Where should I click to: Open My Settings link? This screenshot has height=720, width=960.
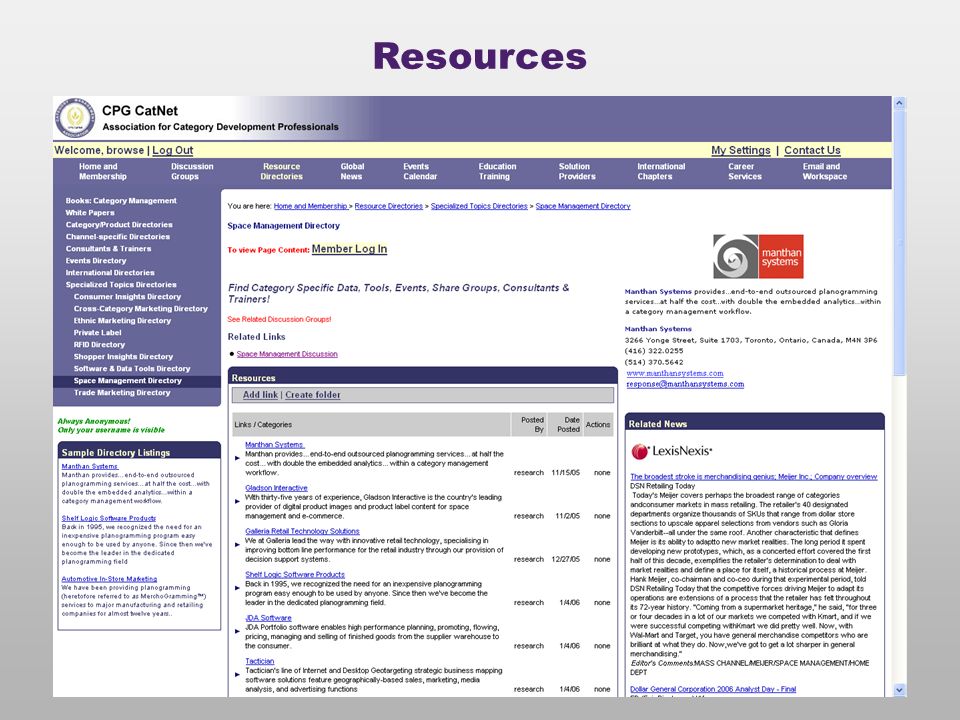click(741, 150)
